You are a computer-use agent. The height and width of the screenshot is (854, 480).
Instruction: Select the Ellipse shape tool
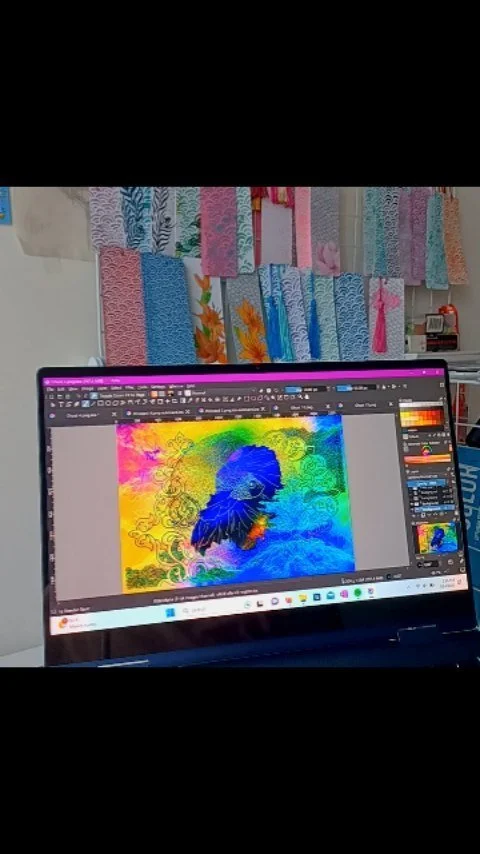click(x=108, y=404)
